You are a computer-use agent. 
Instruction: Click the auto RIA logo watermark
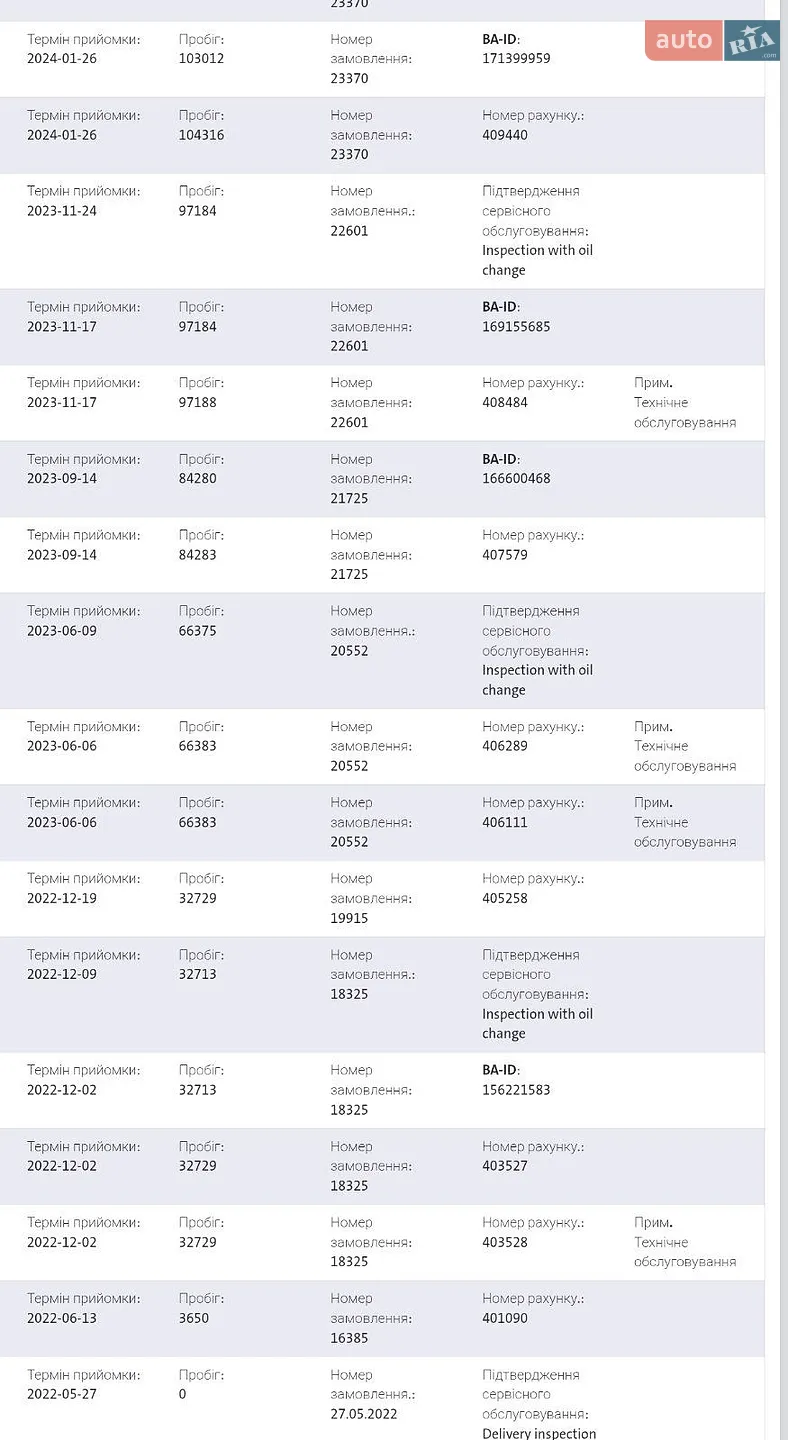tap(712, 40)
